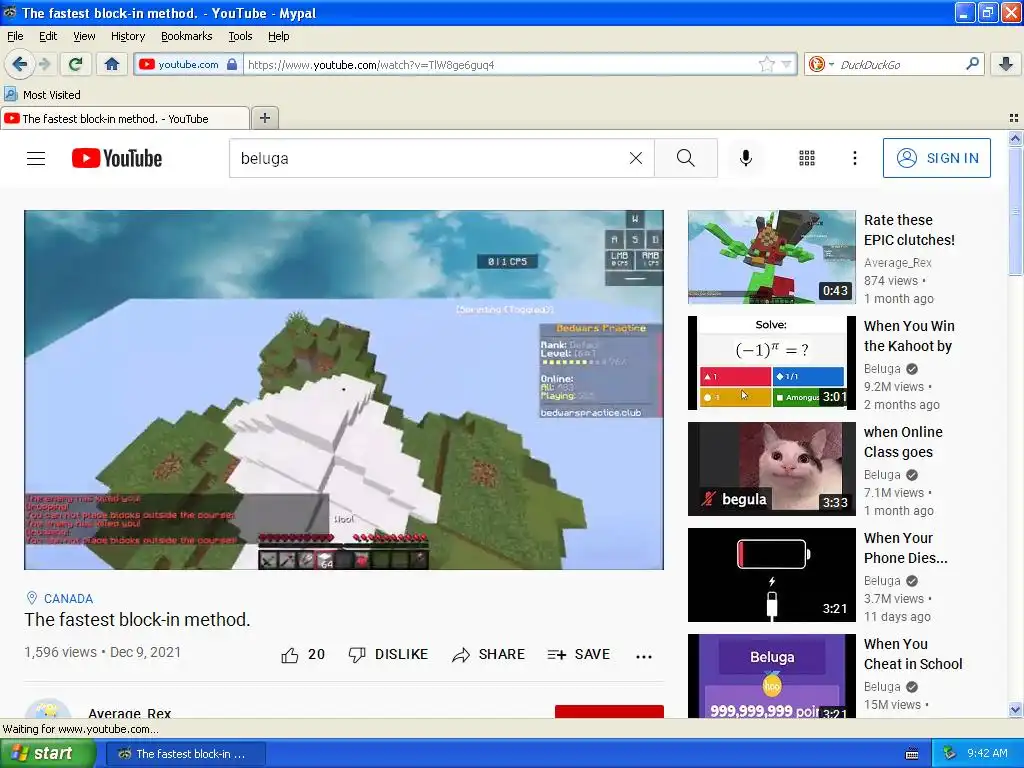
Task: Open 'when Online Class goes' video title
Action: pyautogui.click(x=903, y=442)
